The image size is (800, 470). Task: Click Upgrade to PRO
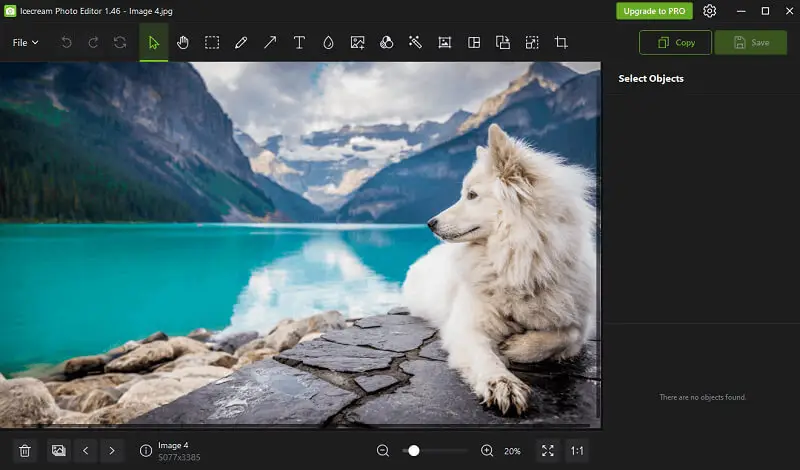click(654, 11)
